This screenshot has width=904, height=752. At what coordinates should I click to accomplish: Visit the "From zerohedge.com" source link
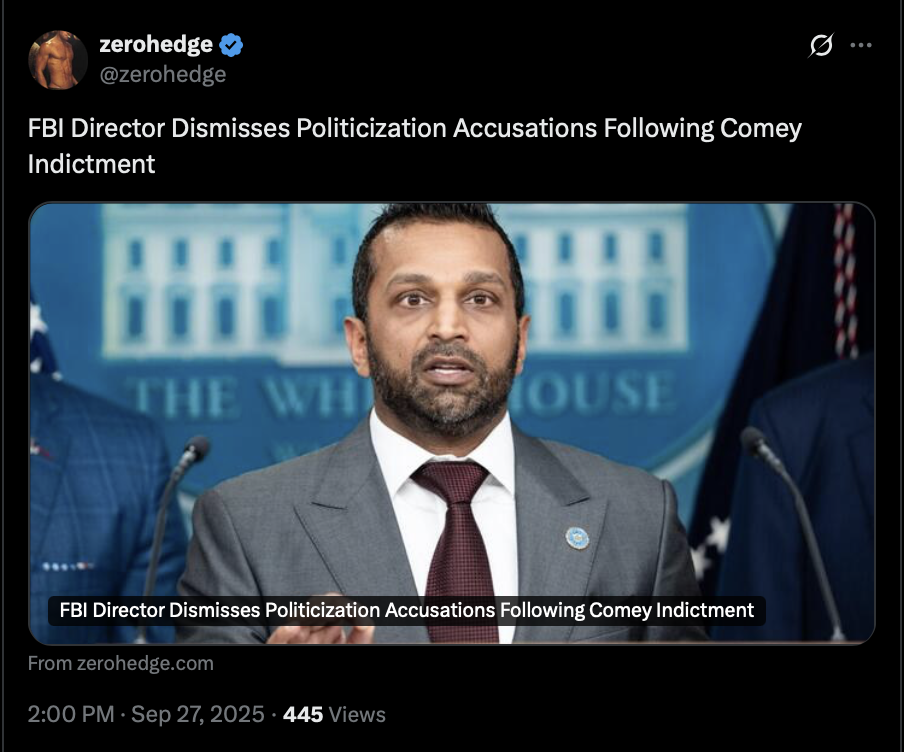tap(121, 663)
